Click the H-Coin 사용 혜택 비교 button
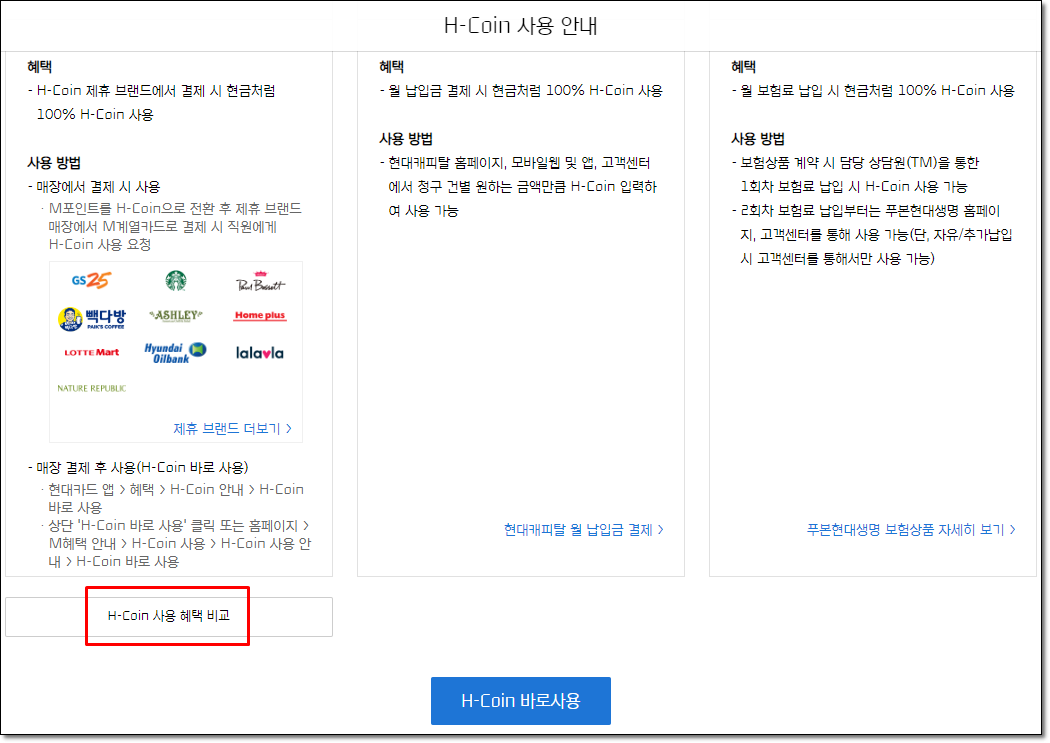Screen dimensions: 1050x743 coord(167,616)
